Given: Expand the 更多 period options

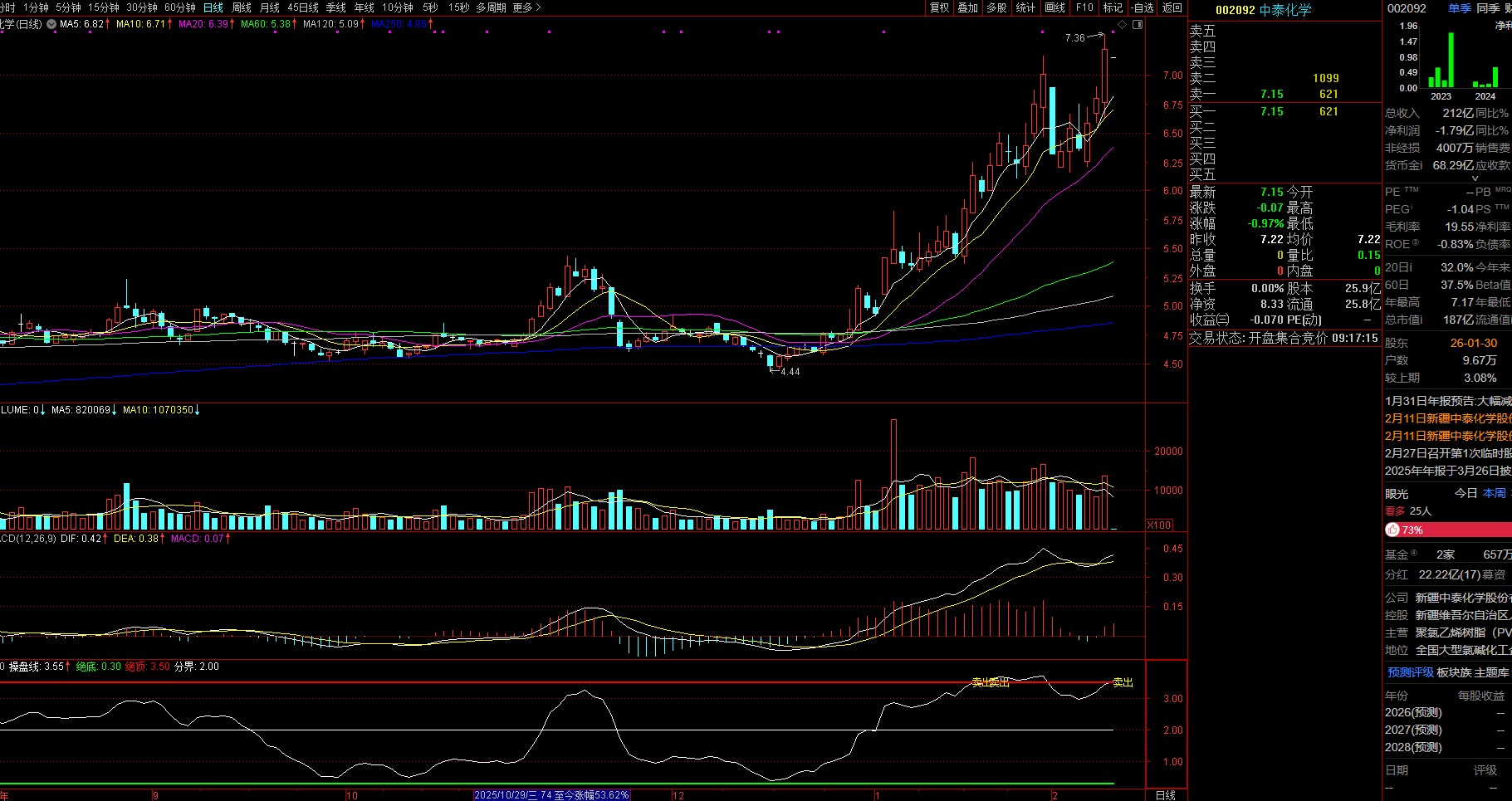Looking at the screenshot, I should [526, 7].
